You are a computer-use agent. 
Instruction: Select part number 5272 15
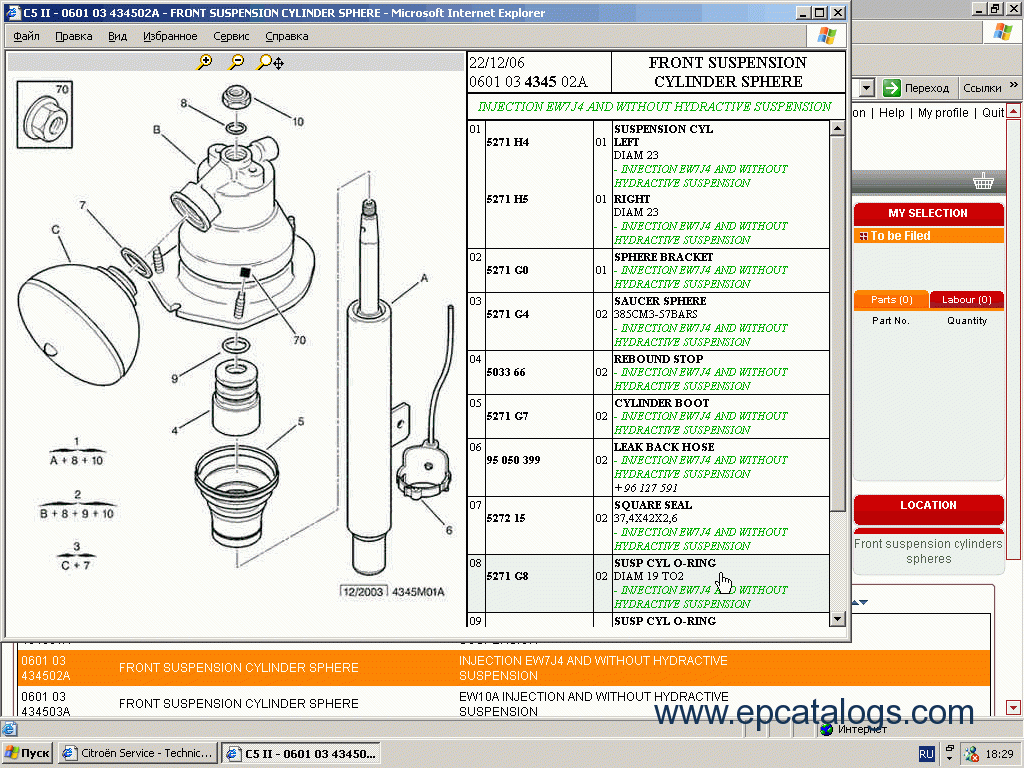pyautogui.click(x=505, y=518)
